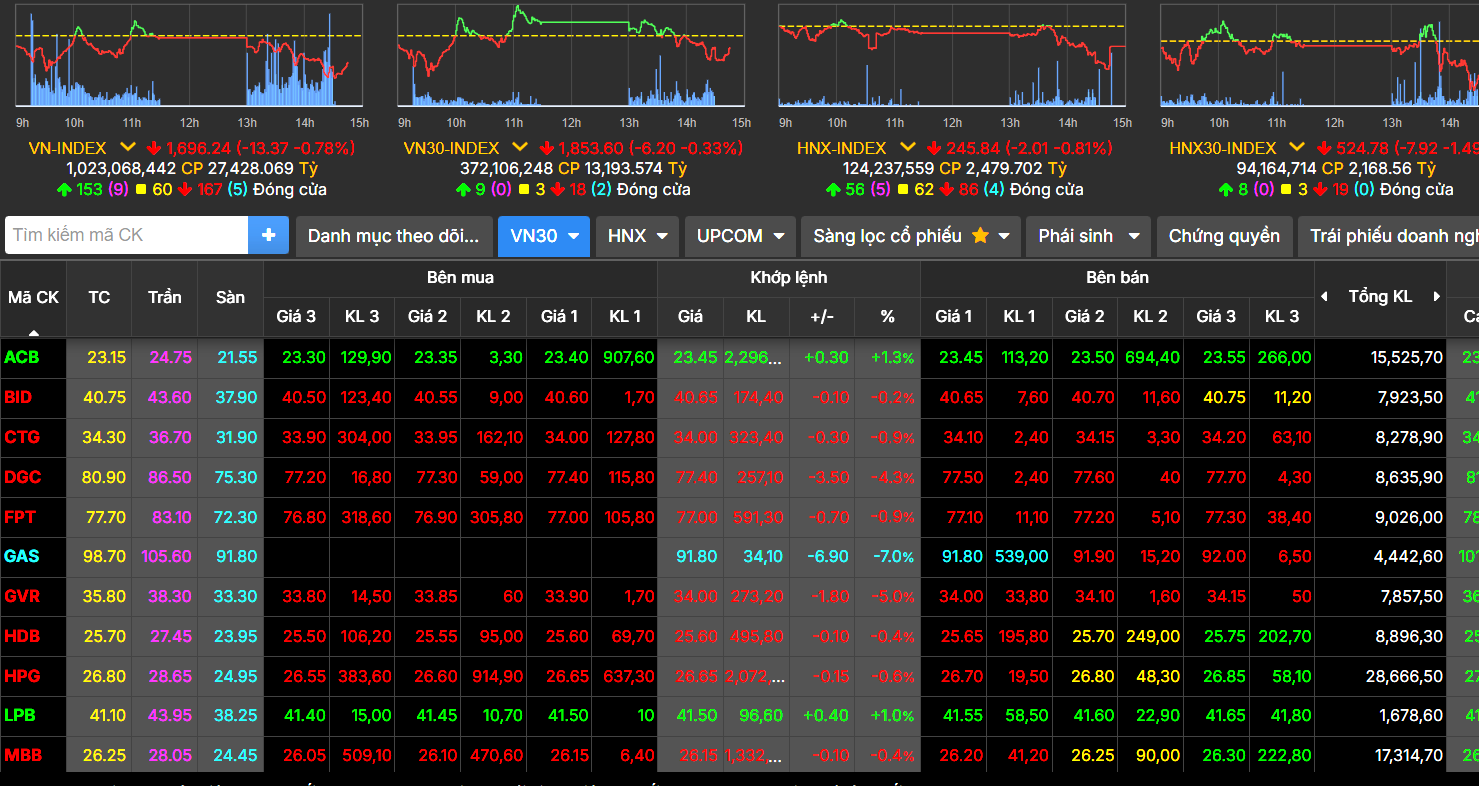Click the Tìm kiếm mã CK search field
1479x786 pixels.
(x=127, y=236)
